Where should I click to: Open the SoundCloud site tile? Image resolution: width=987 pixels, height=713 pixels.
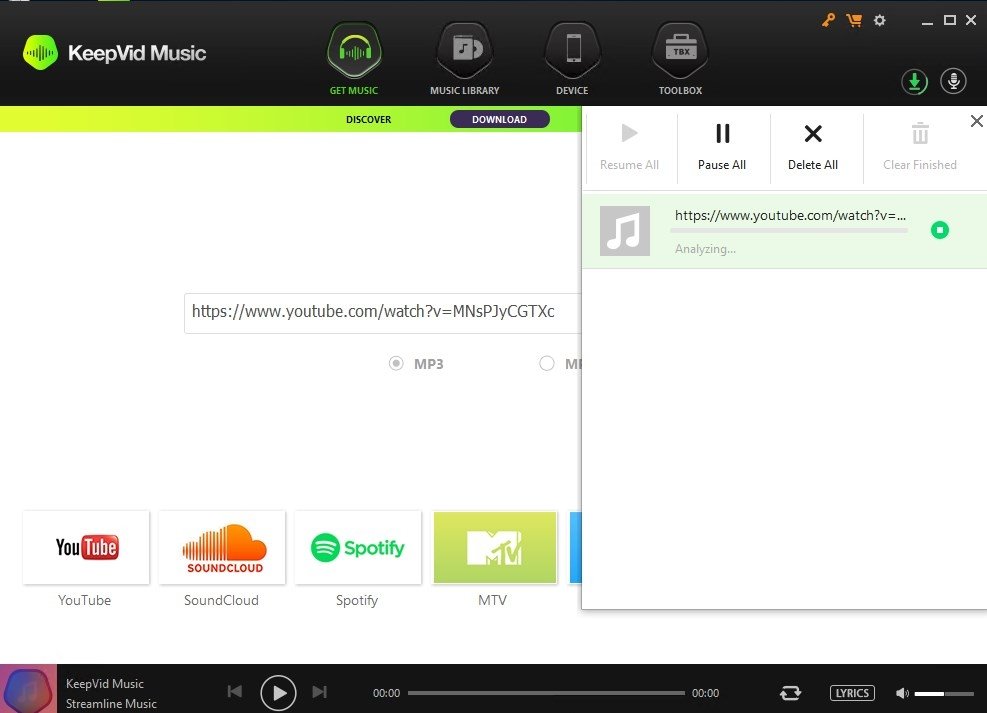click(x=222, y=547)
